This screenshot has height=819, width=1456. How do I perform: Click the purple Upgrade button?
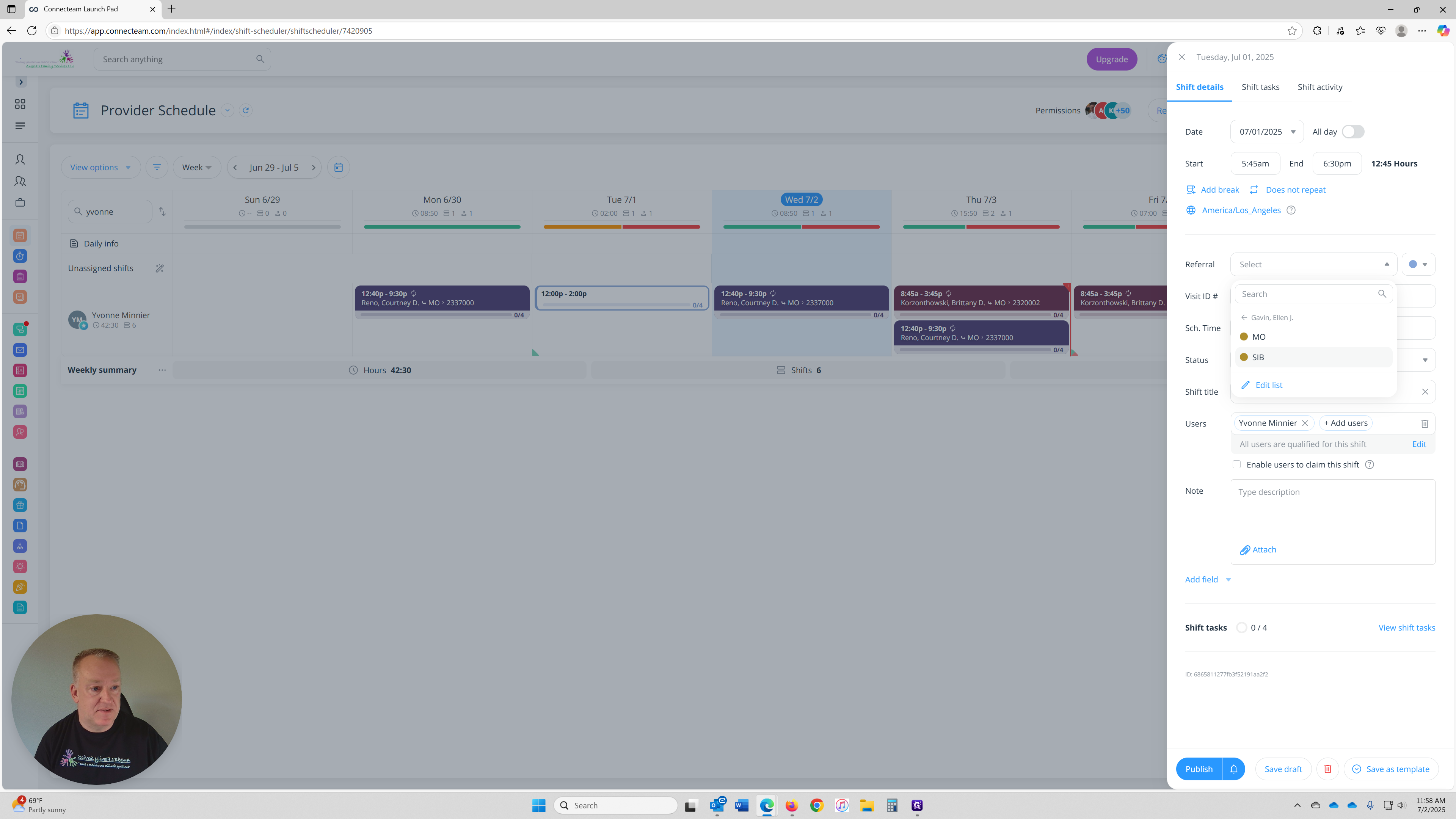tap(1111, 60)
